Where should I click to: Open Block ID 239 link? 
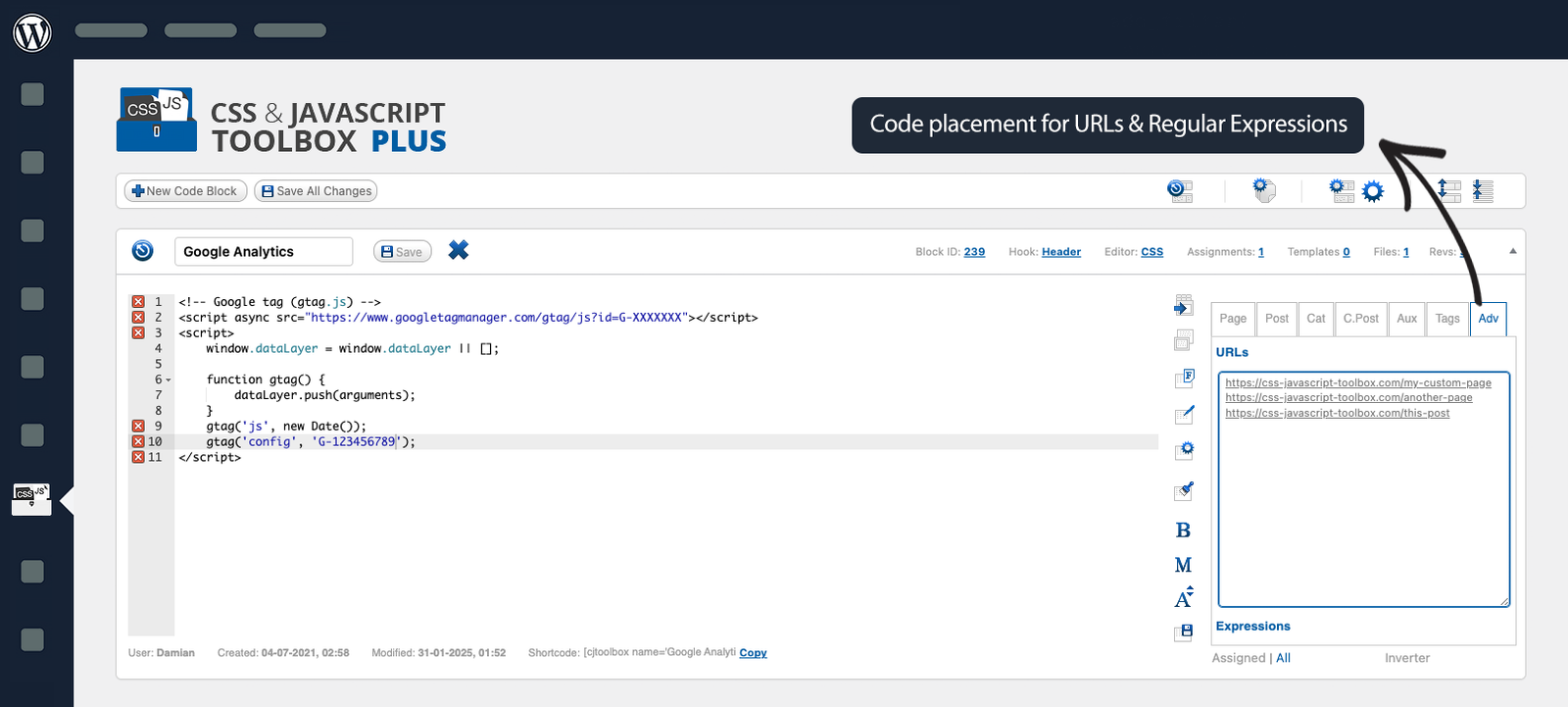[974, 252]
